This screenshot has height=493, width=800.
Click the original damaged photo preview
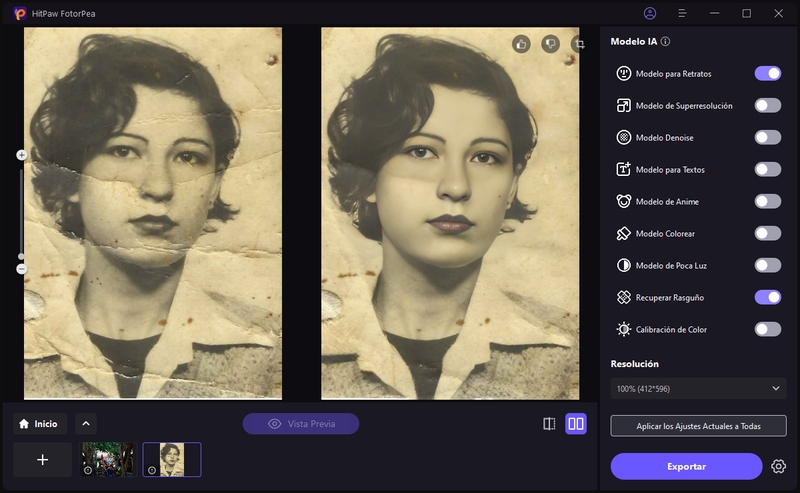153,213
